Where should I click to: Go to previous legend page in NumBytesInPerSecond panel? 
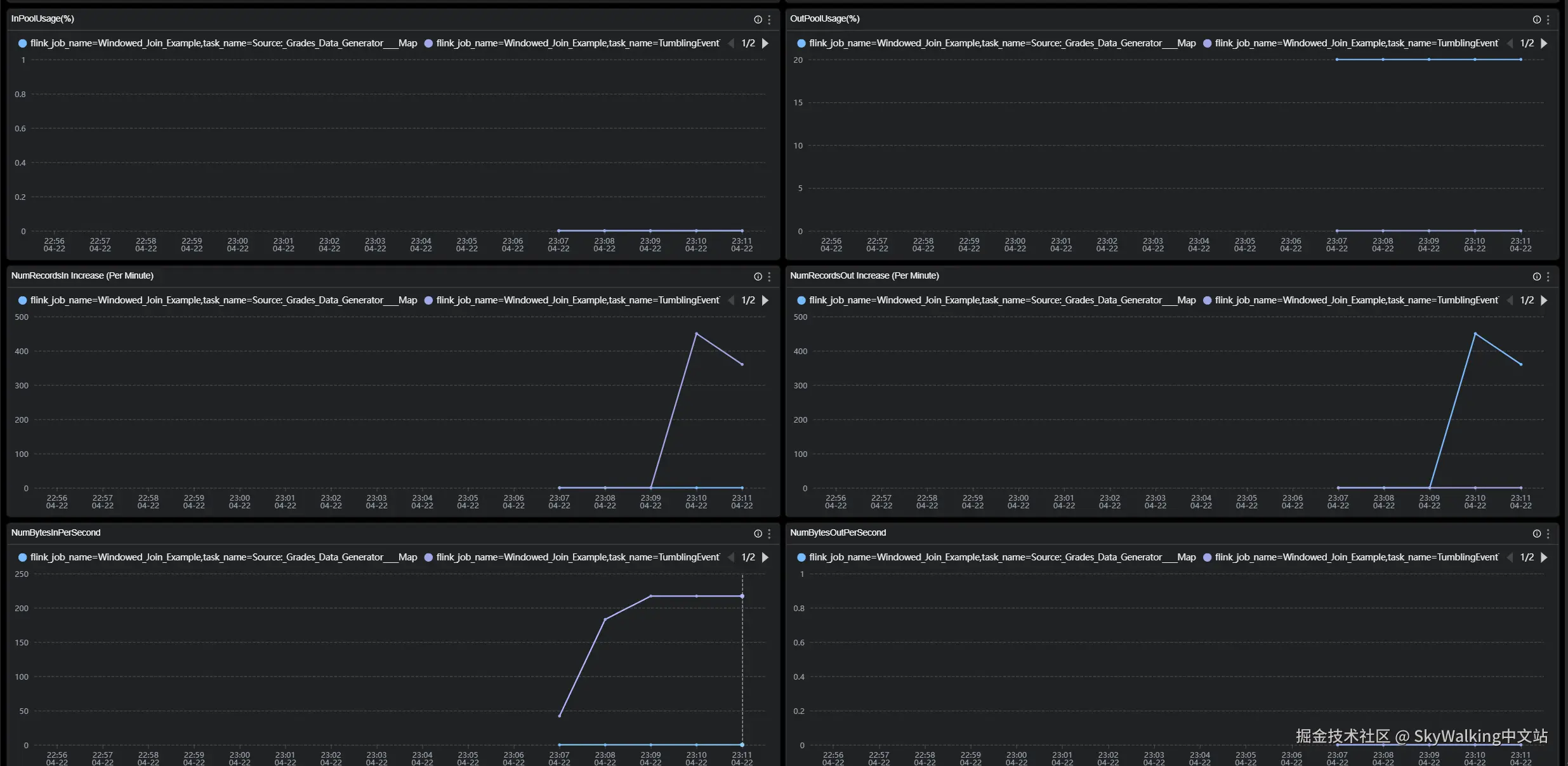[731, 557]
